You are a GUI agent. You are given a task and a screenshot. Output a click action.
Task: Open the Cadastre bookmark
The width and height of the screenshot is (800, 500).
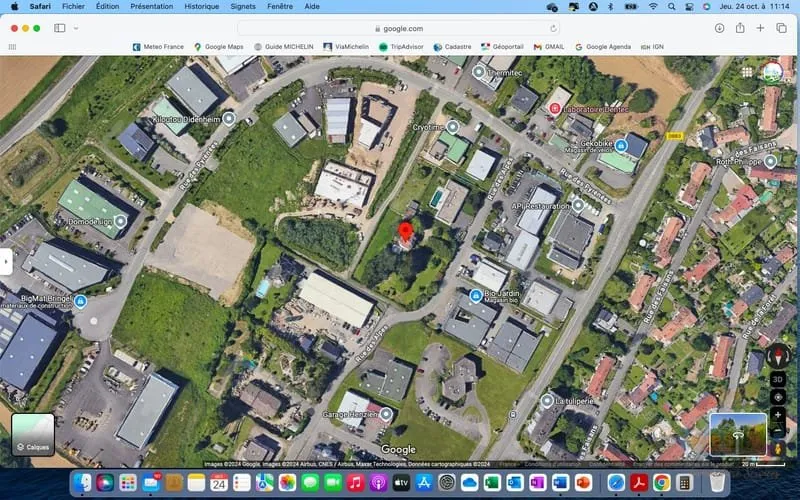452,46
